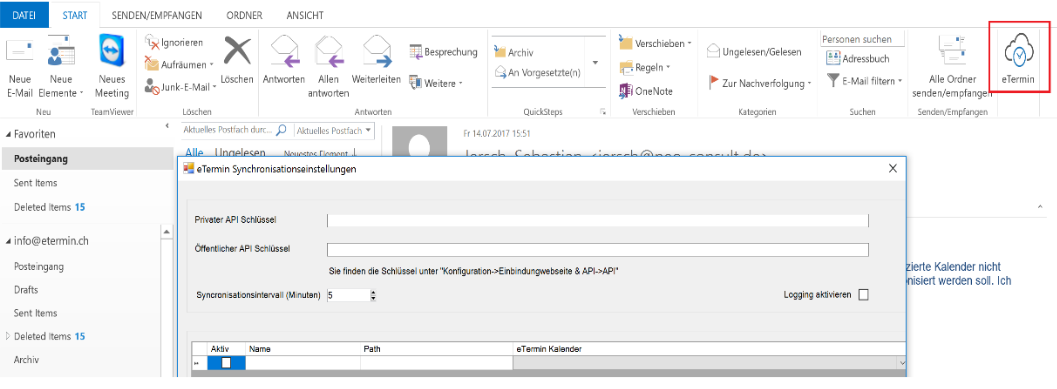Open E-Mail filtern dropdown
Image resolution: width=1057 pixels, height=389 pixels.
click(x=864, y=80)
